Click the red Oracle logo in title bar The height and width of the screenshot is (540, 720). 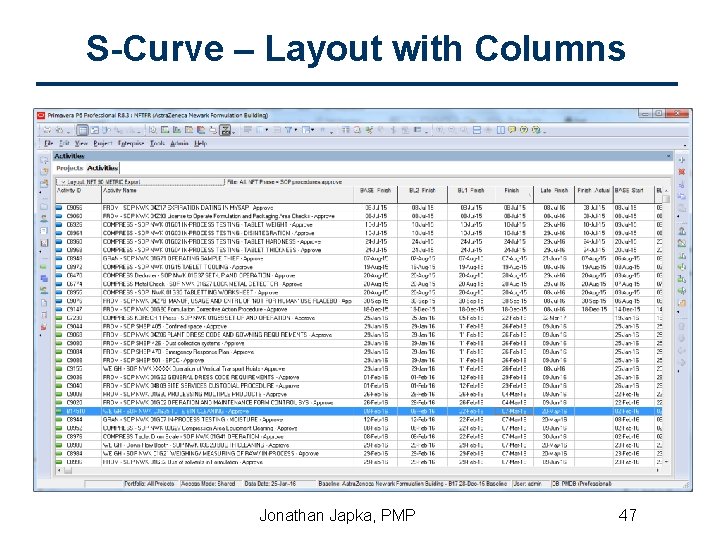41,115
